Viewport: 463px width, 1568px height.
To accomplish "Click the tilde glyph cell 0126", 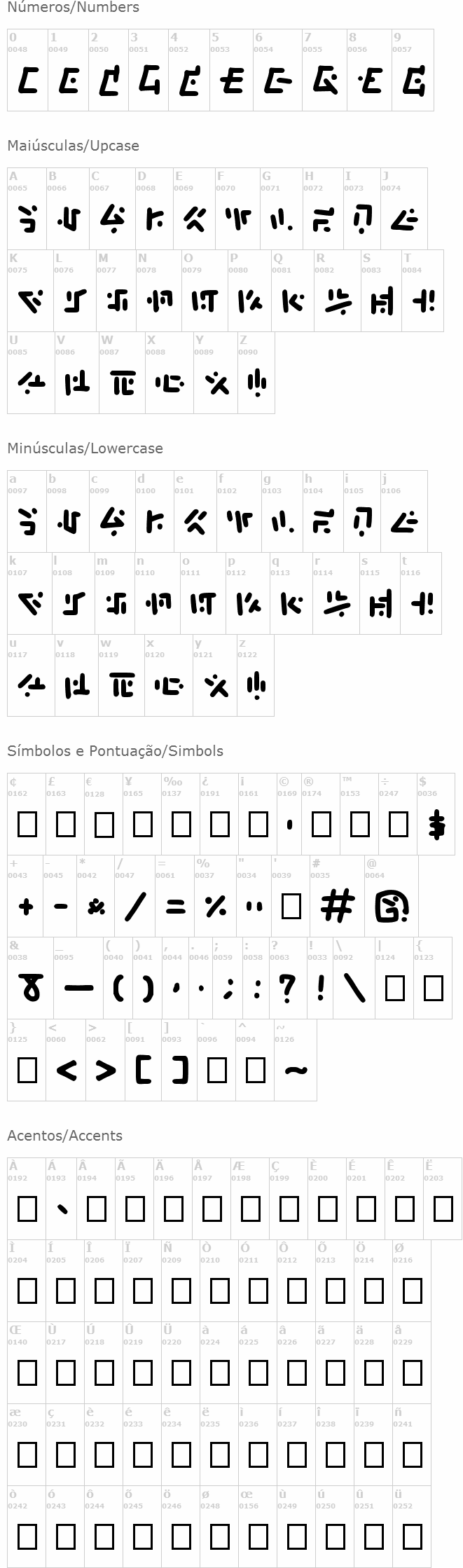I will pyautogui.click(x=295, y=1060).
